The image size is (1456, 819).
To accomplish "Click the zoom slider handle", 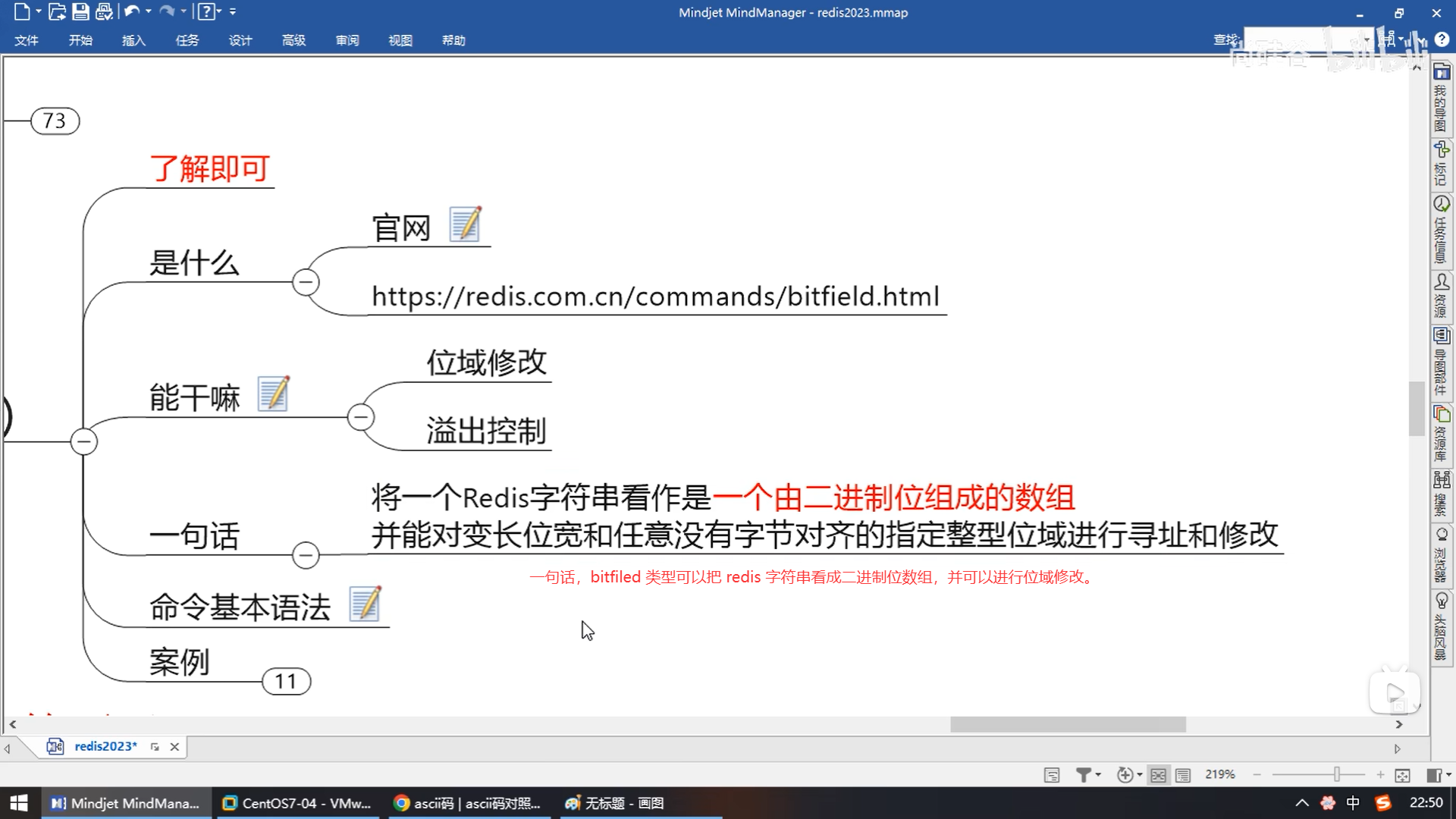I will click(x=1337, y=774).
